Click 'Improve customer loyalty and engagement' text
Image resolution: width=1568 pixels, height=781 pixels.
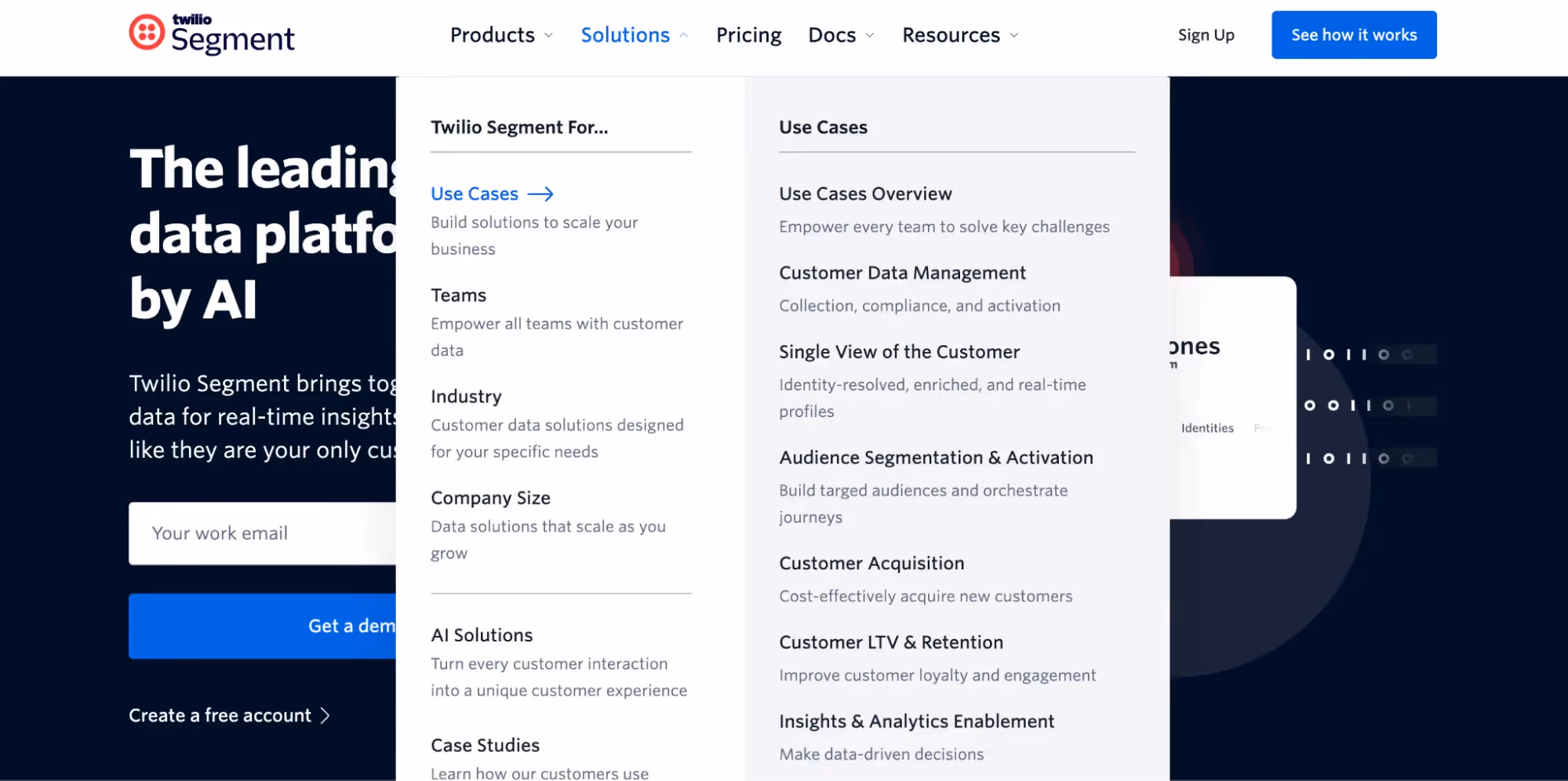tap(937, 676)
